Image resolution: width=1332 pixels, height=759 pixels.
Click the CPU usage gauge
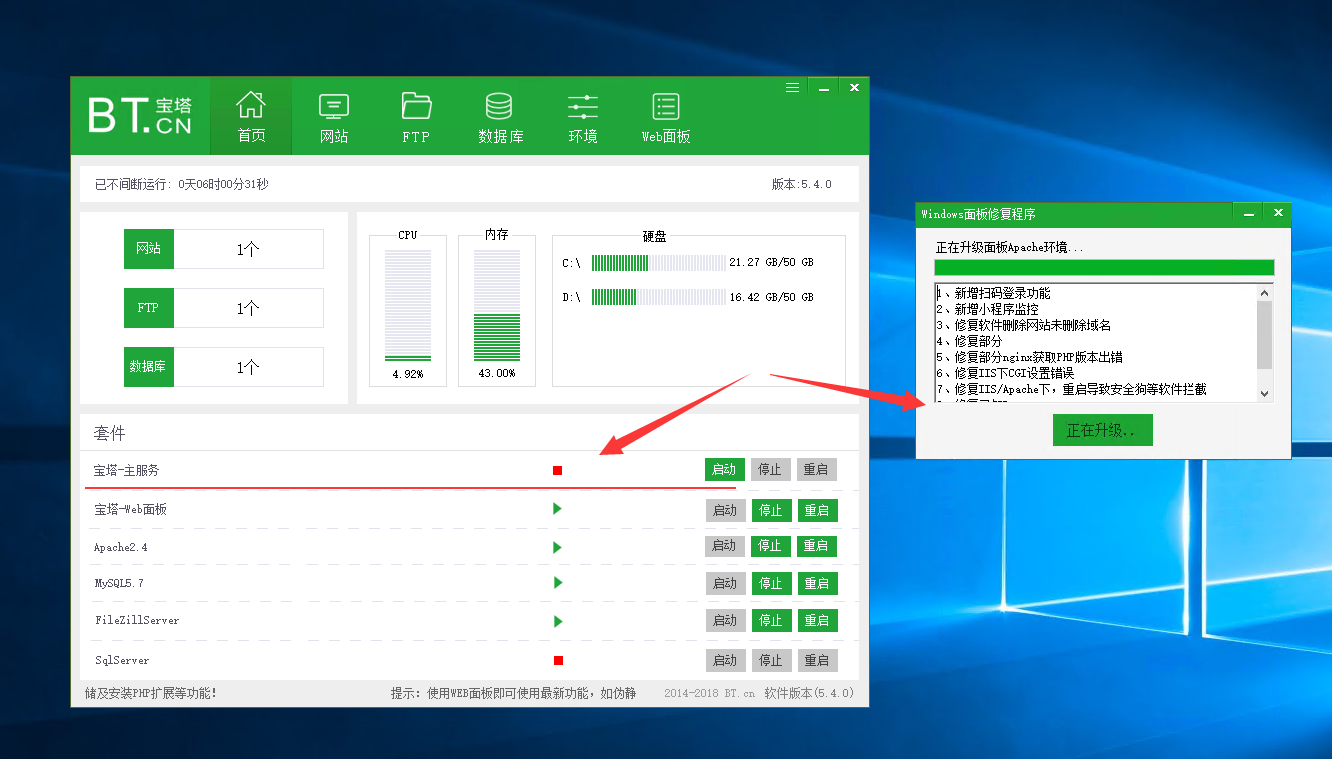pyautogui.click(x=408, y=307)
